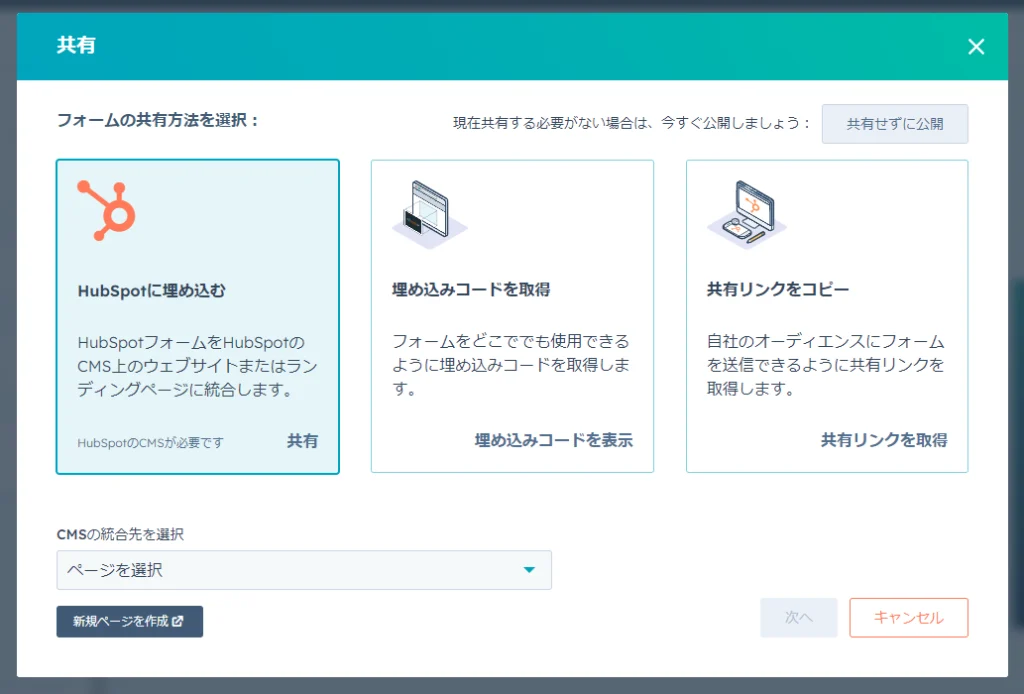Click the フォームをどこででも使用できる description
Image resolution: width=1024 pixels, height=694 pixels.
tap(511, 364)
